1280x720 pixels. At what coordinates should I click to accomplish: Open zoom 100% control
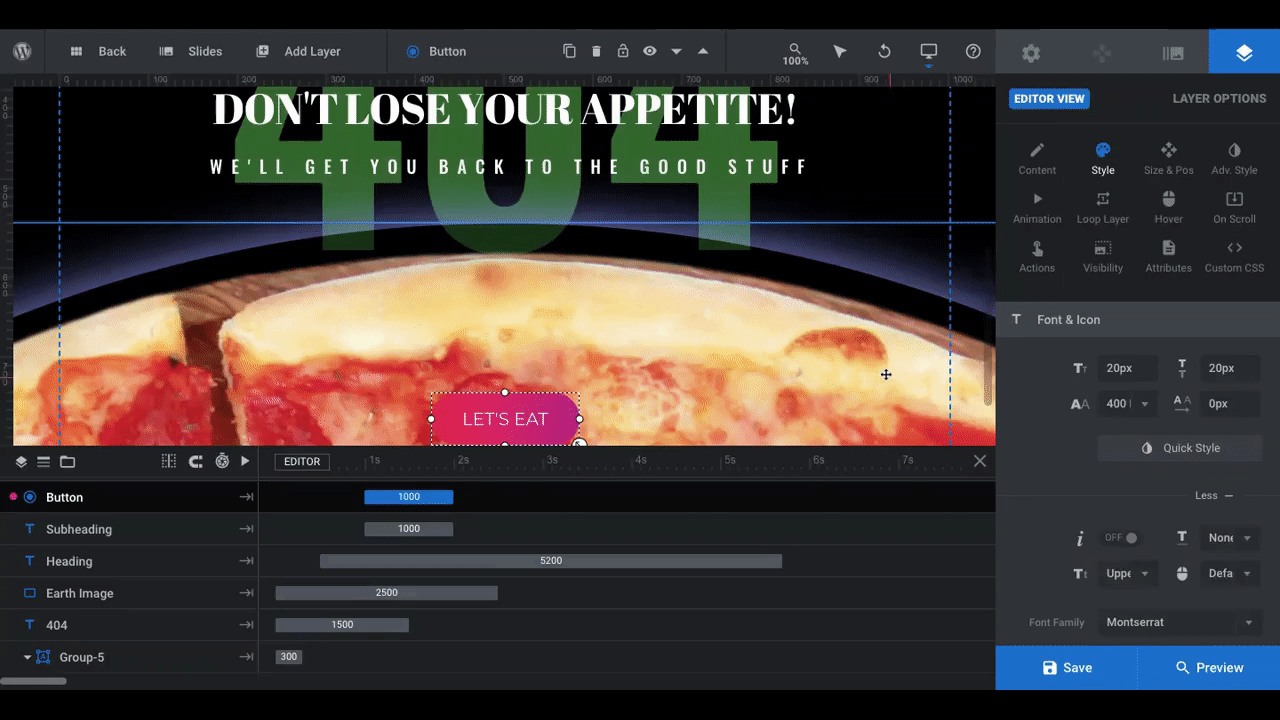(x=795, y=54)
